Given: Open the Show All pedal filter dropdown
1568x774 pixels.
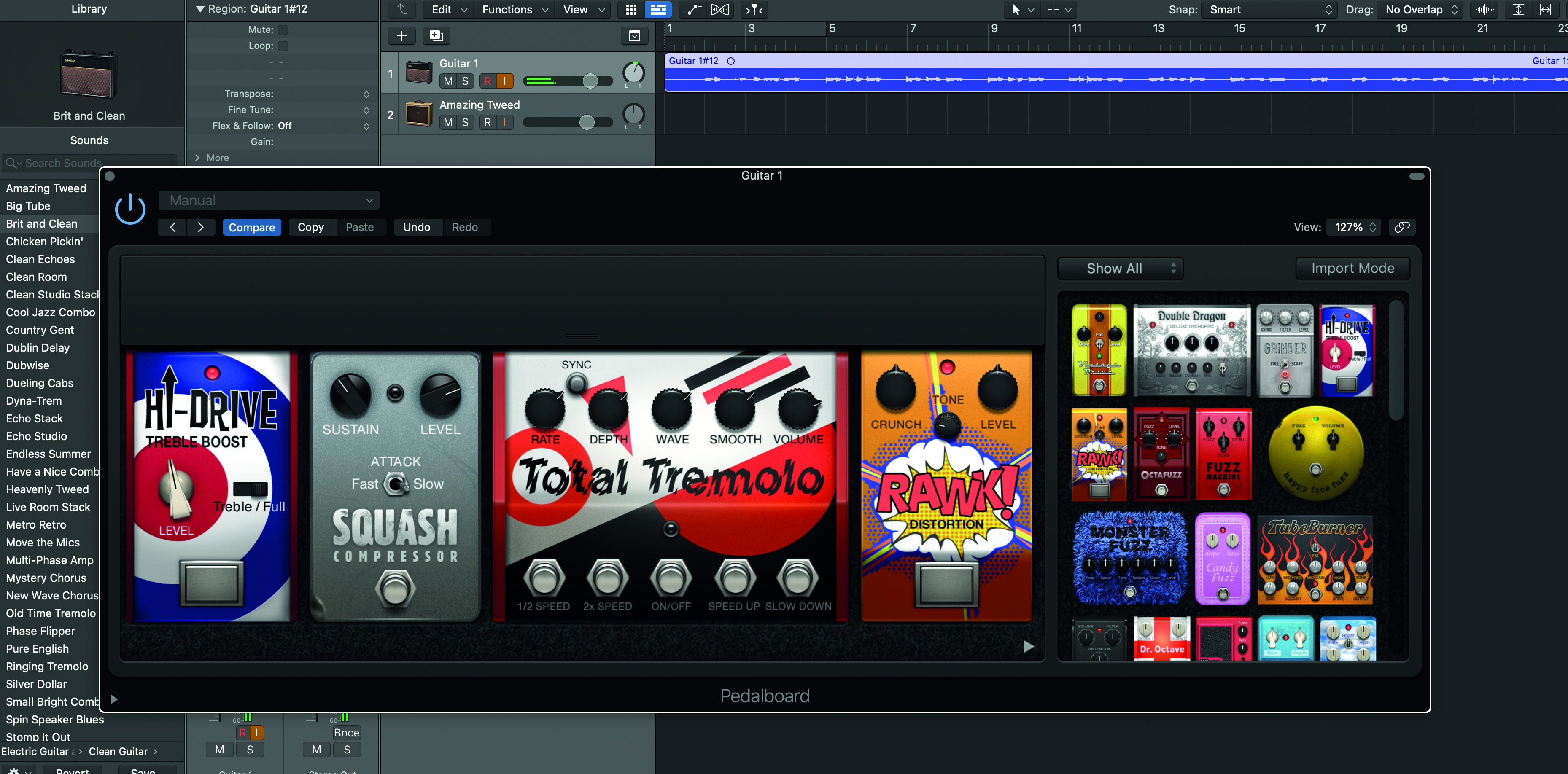Looking at the screenshot, I should point(1120,269).
